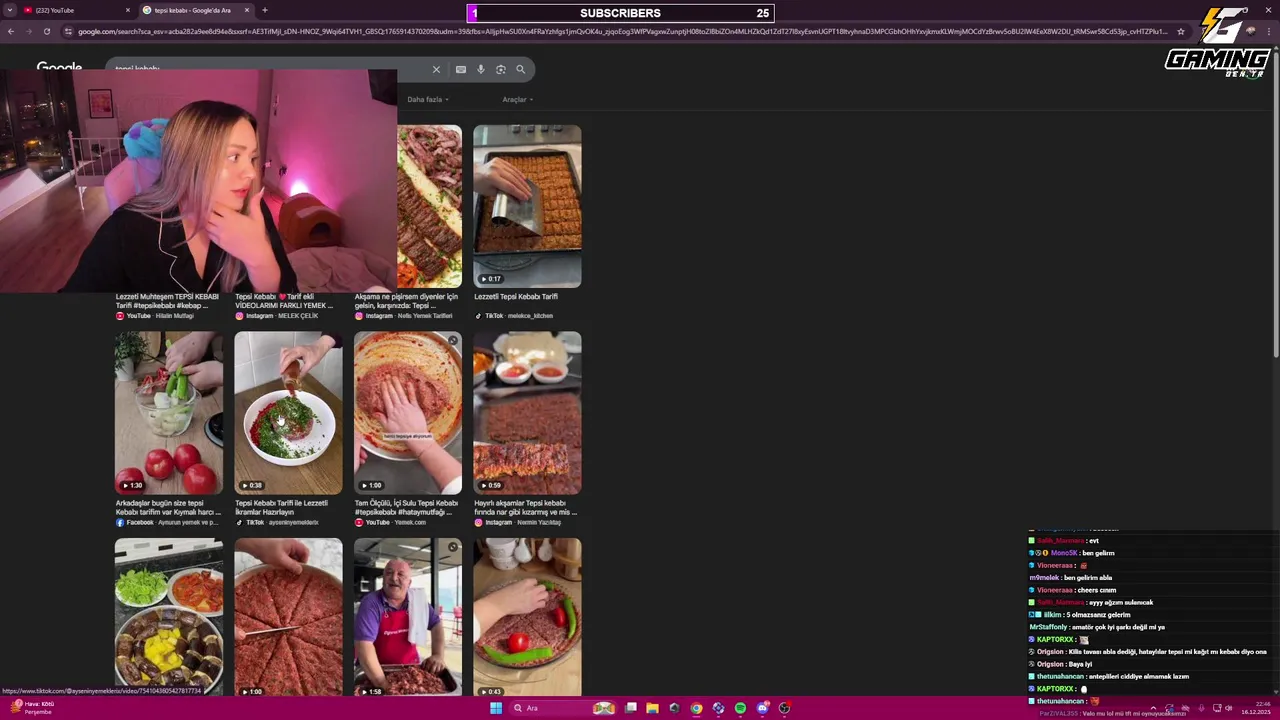This screenshot has height=720, width=1280.
Task: Open link Hayırlı akşamlar Tepsi kebabı fırında
Action: tap(525, 507)
